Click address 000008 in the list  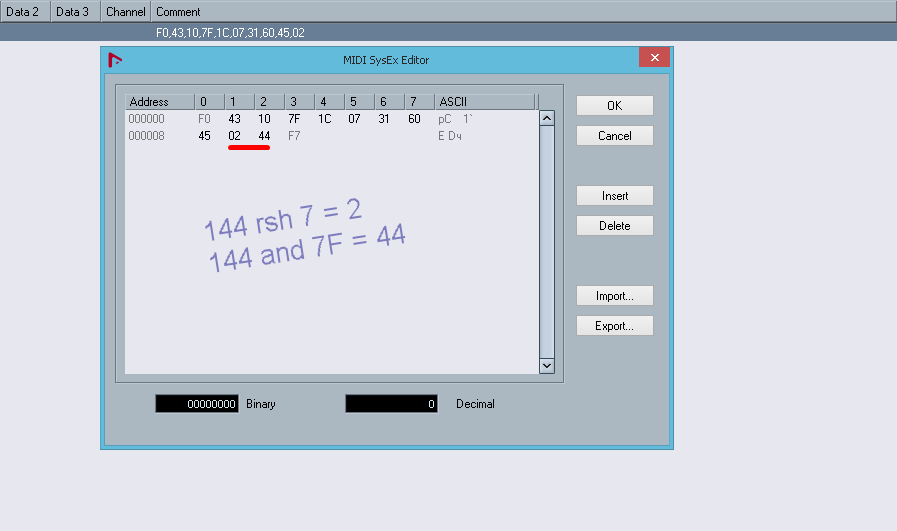(146, 136)
